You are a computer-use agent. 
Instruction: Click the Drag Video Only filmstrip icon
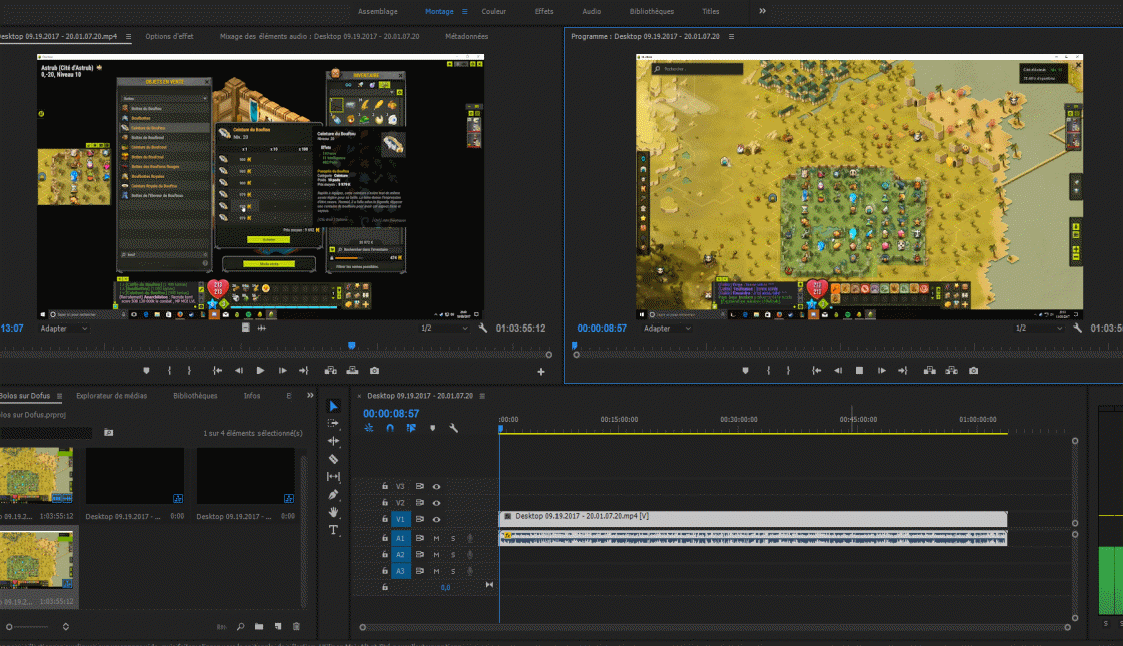(246, 328)
